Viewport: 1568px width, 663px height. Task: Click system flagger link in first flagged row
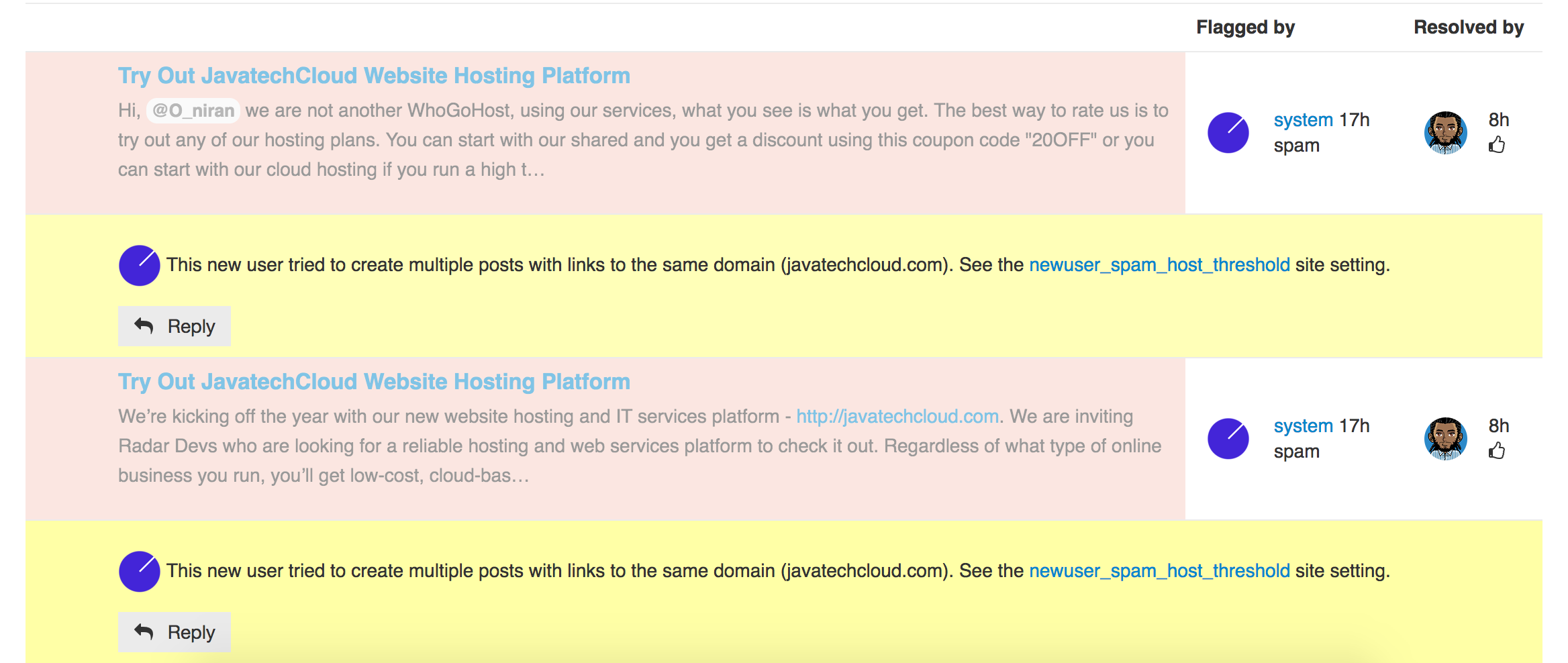point(1303,120)
